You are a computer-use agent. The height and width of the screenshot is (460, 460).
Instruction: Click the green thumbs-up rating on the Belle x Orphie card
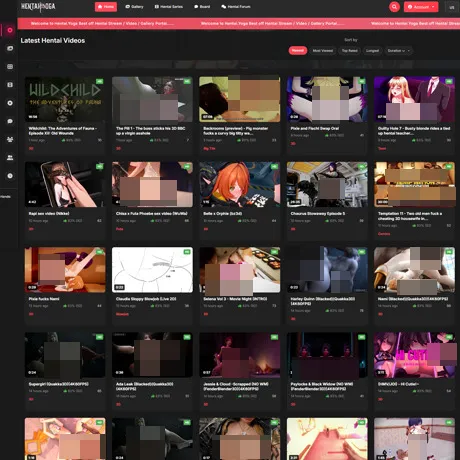tap(247, 221)
